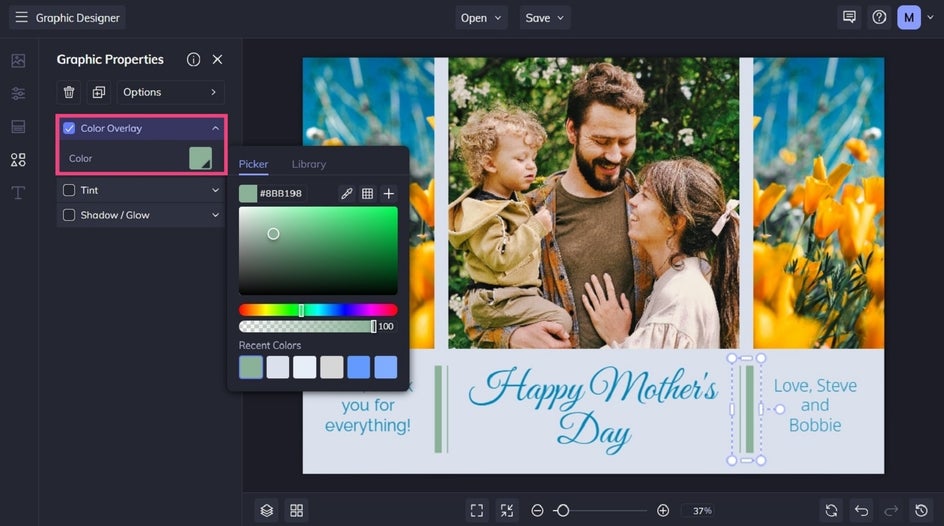This screenshot has width=944, height=526.
Task: Open the Text sidebar icon
Action: tap(18, 193)
